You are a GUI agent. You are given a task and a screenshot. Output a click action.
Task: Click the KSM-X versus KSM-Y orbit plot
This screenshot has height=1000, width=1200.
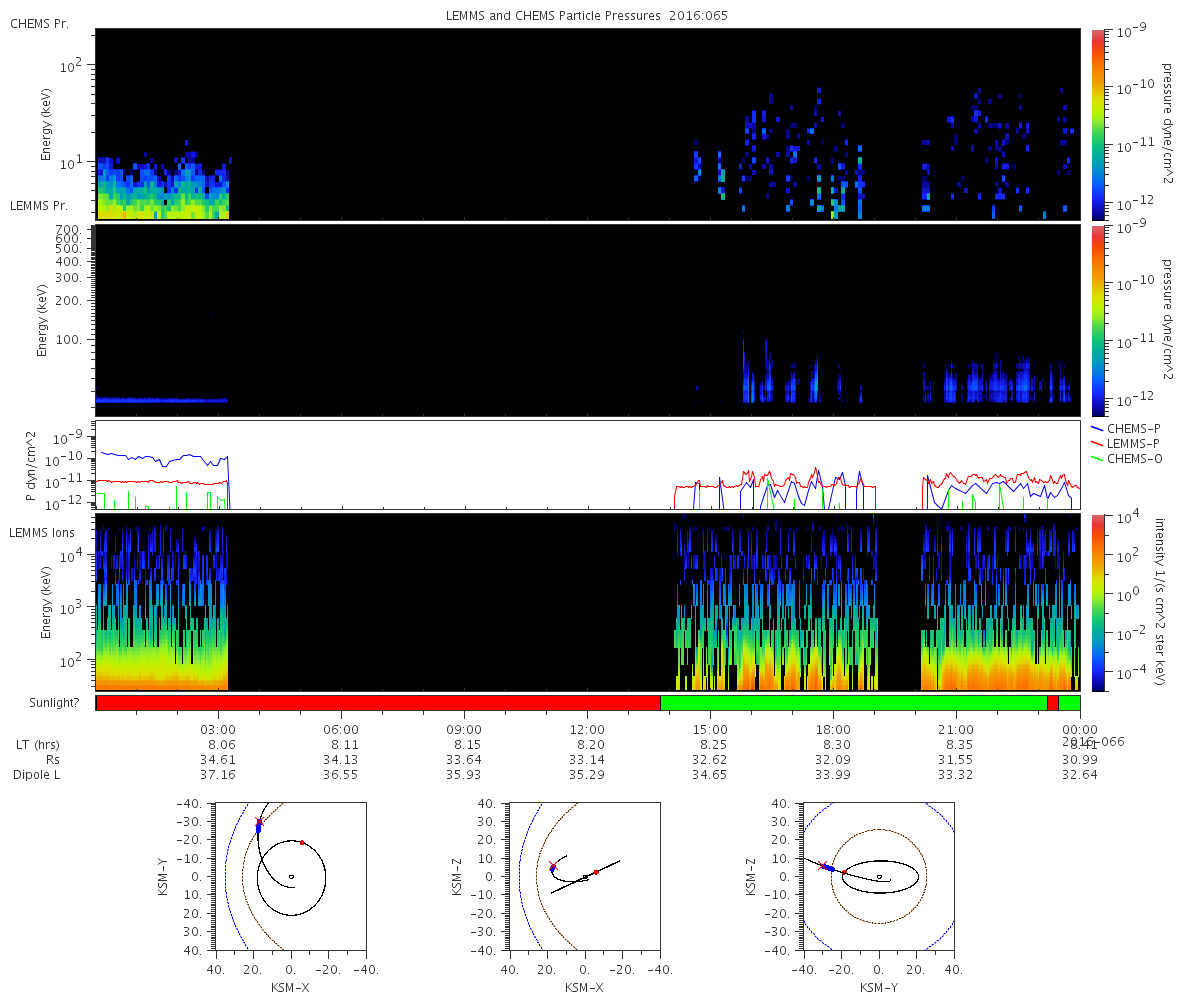pos(291,875)
